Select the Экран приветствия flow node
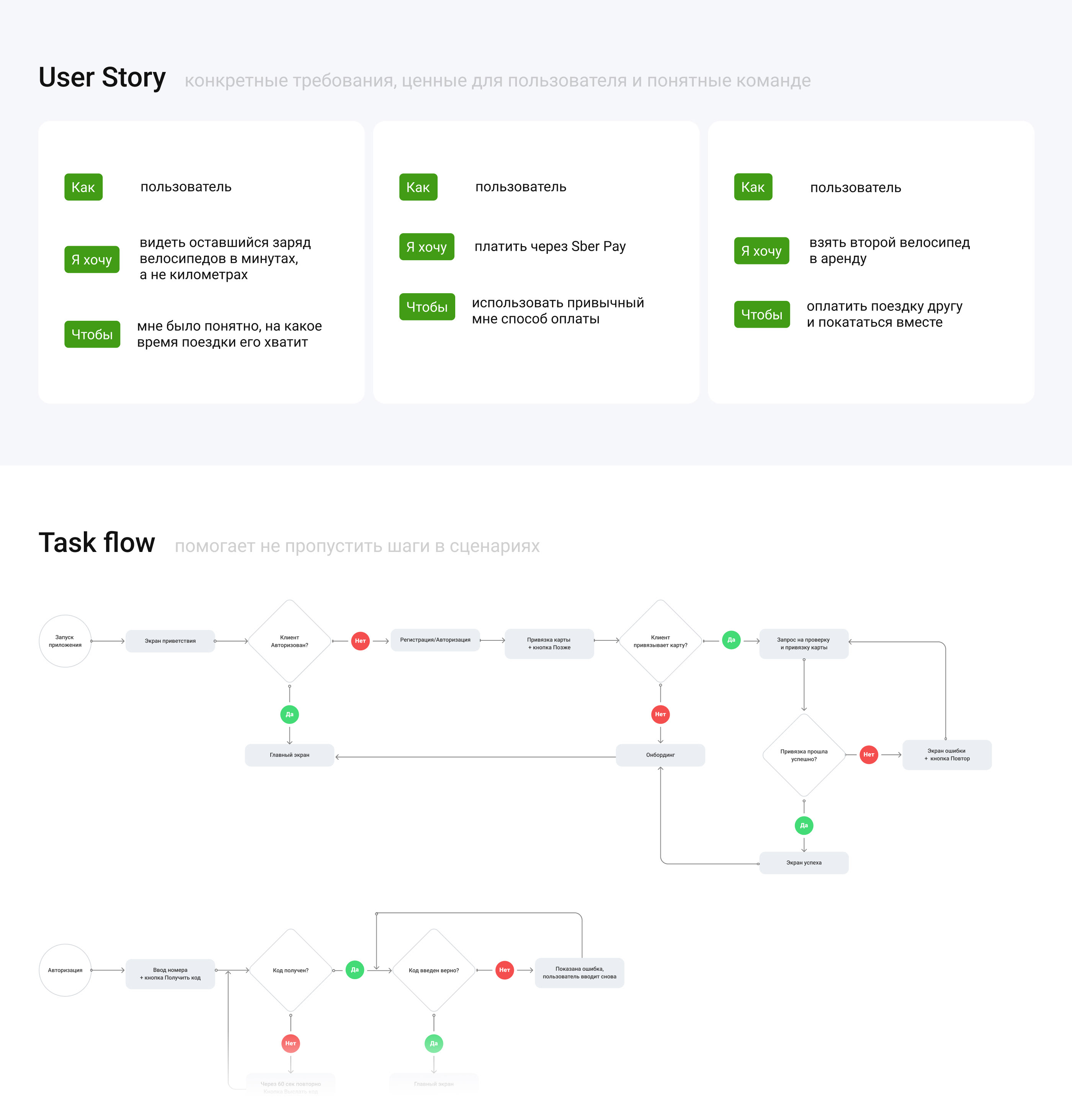The width and height of the screenshot is (1072, 1120). (x=170, y=641)
